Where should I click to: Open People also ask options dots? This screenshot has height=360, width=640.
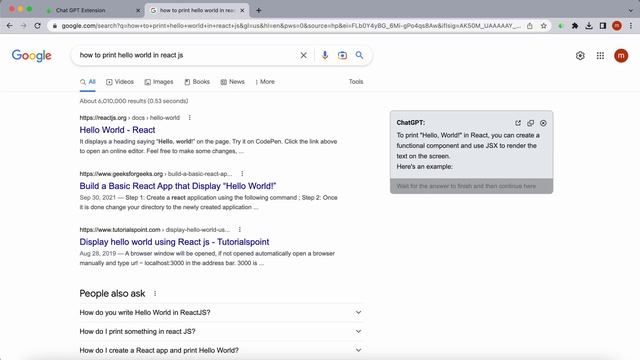[155, 293]
